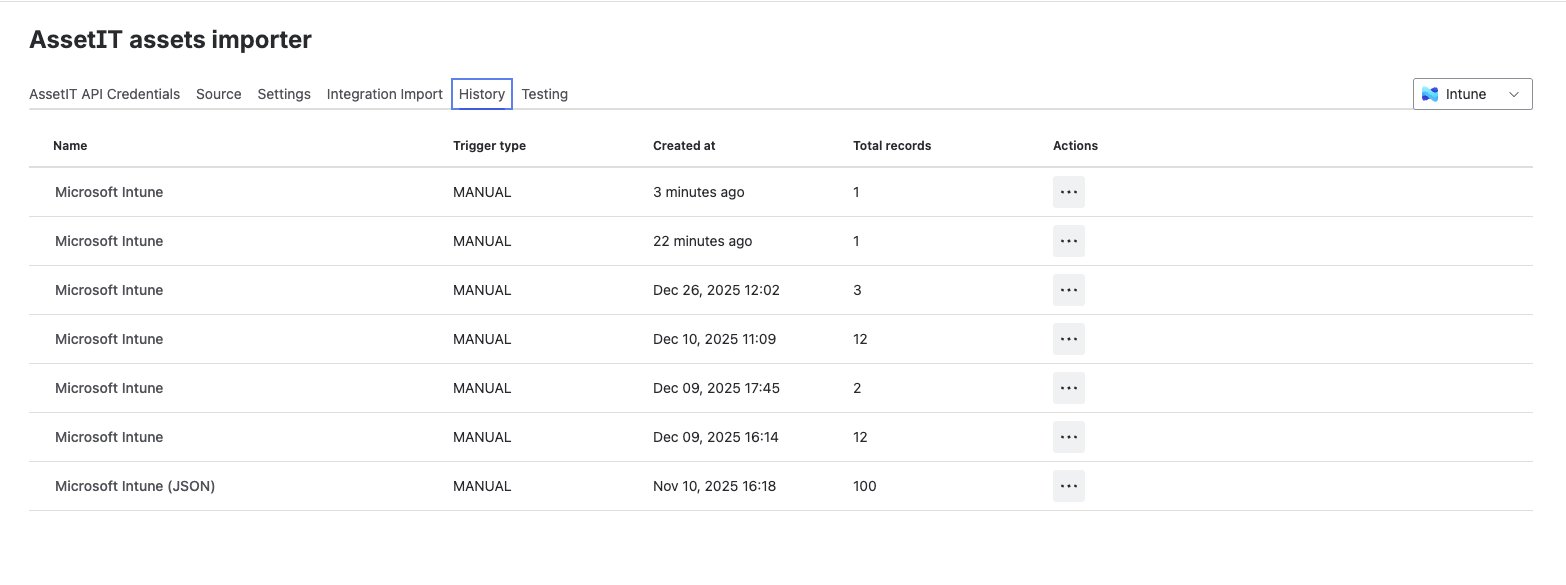This screenshot has width=1566, height=585.
Task: Switch to AssetIT API Credentials tab
Action: (x=105, y=94)
